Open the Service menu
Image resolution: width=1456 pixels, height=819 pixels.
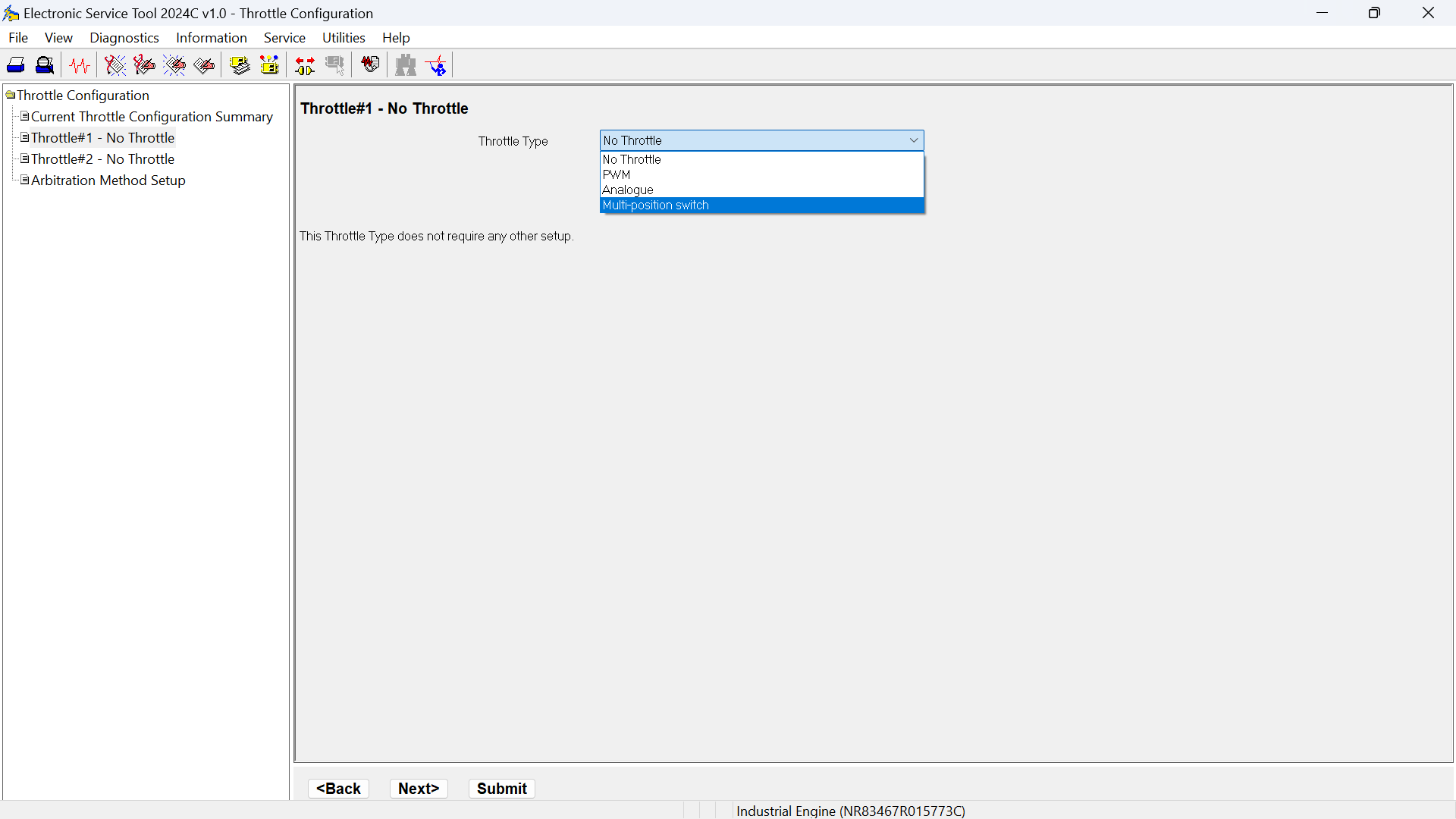[x=284, y=38]
